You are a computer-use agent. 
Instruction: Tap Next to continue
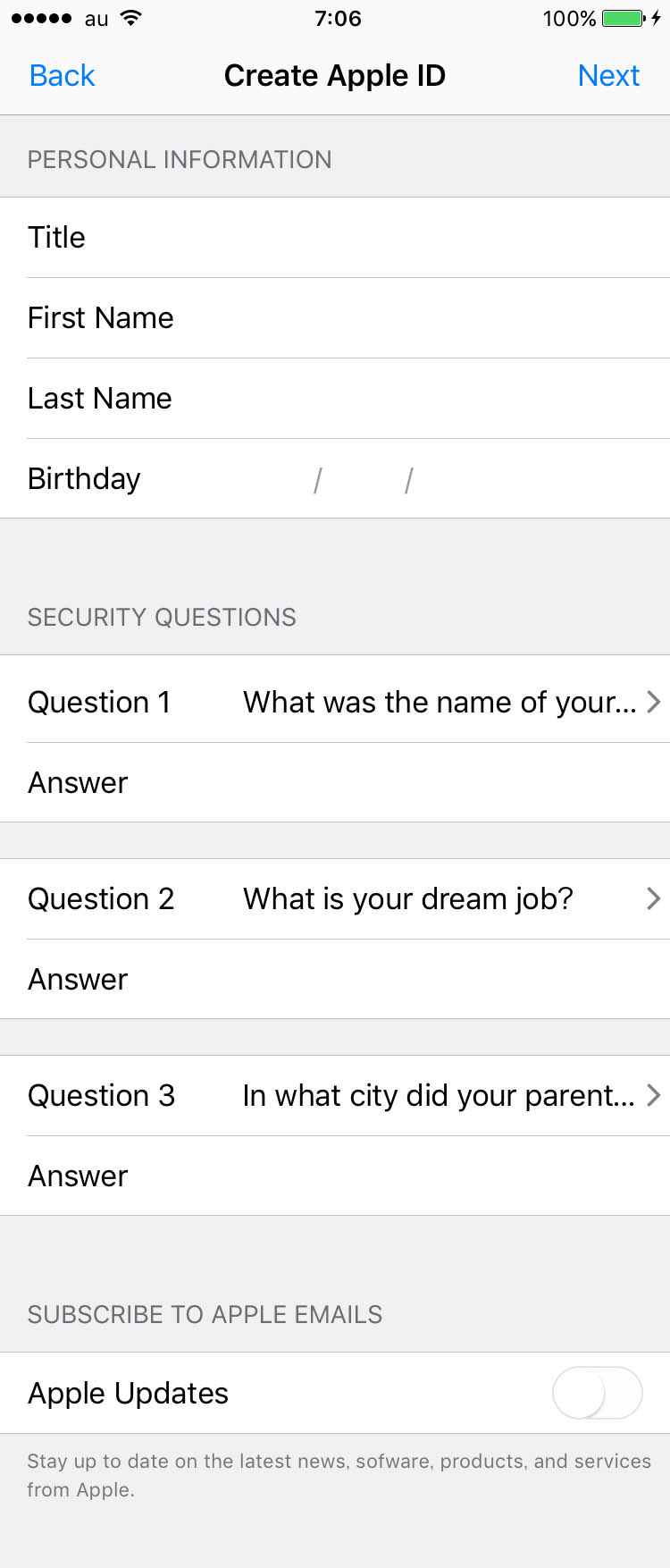tap(608, 76)
